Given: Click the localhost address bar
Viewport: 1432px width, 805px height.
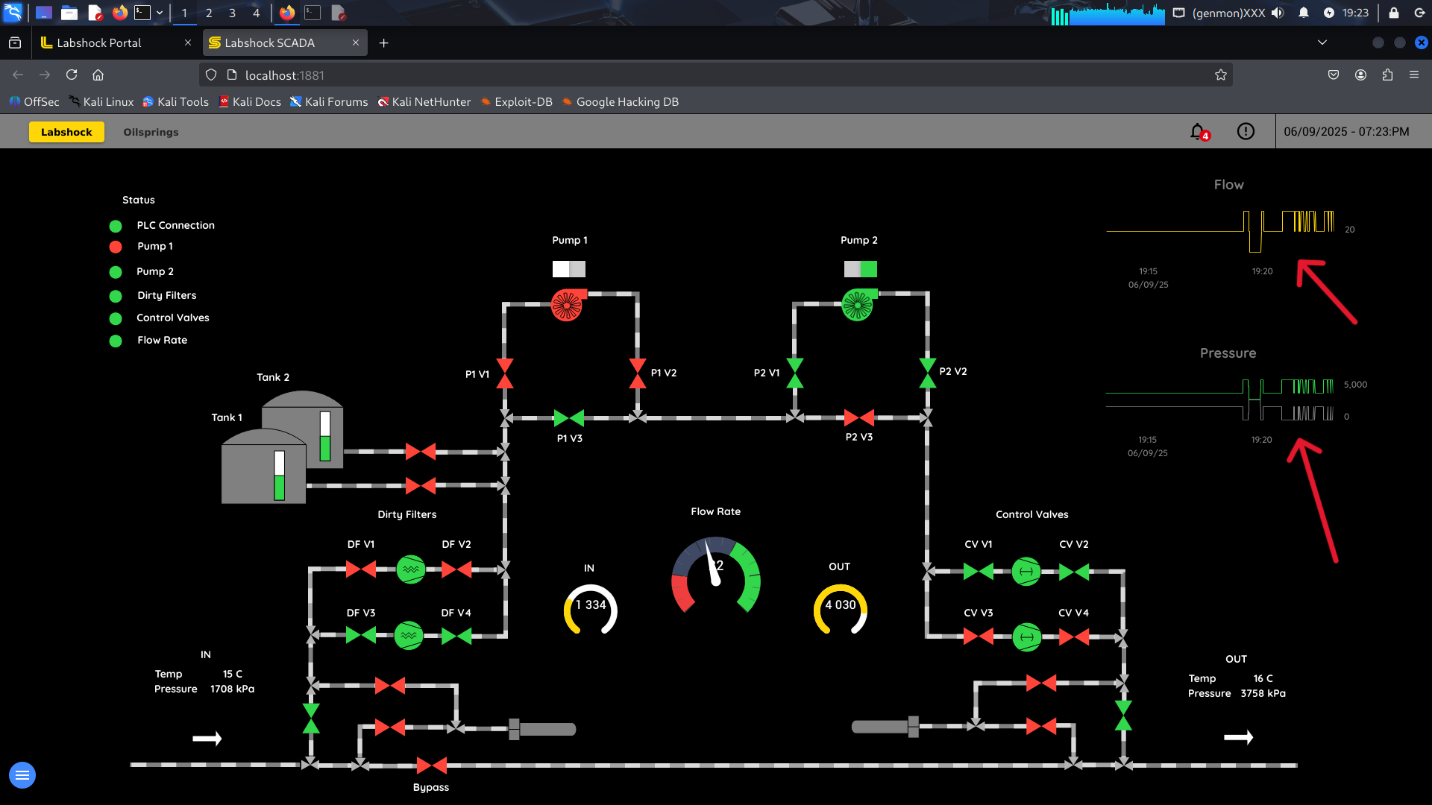Looking at the screenshot, I should (x=700, y=75).
